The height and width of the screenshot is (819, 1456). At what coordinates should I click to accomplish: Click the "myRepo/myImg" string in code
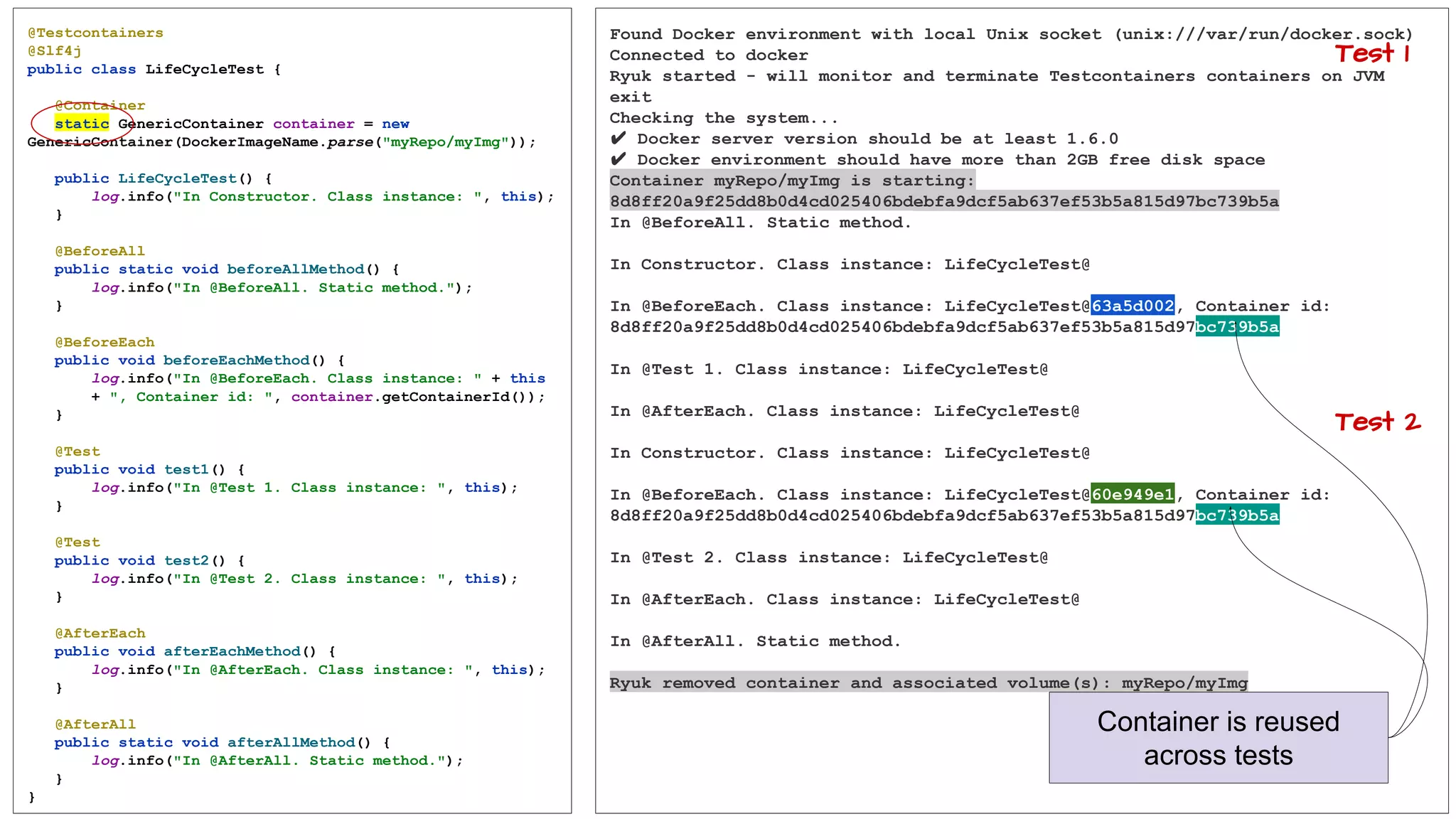point(446,142)
